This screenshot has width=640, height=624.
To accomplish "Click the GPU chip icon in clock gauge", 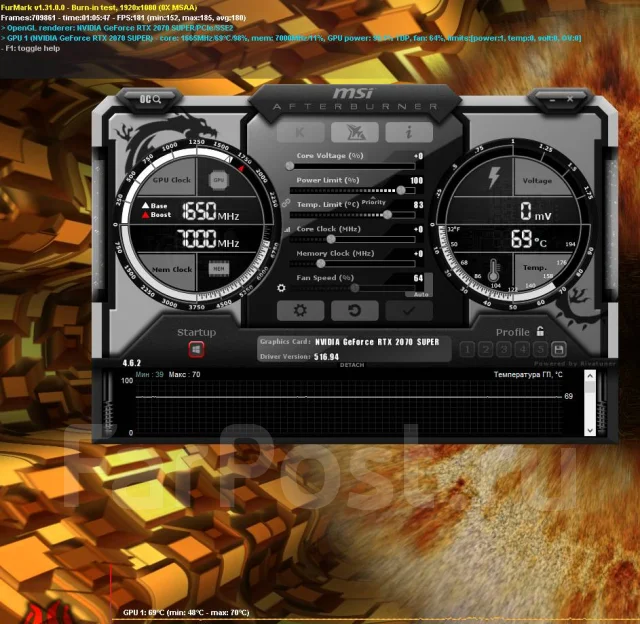I will 219,180.
